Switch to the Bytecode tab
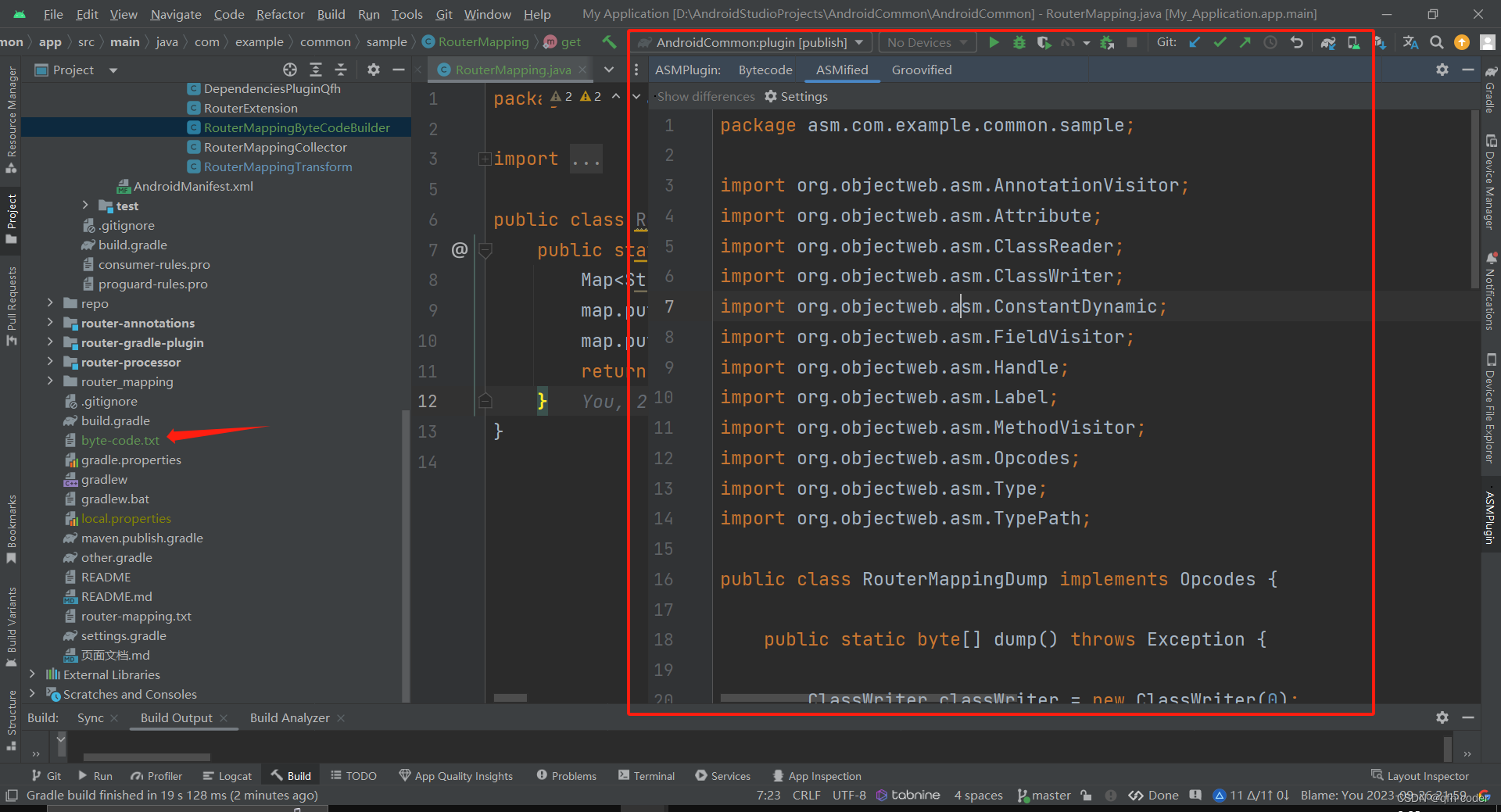The height and width of the screenshot is (812, 1501). 765,70
